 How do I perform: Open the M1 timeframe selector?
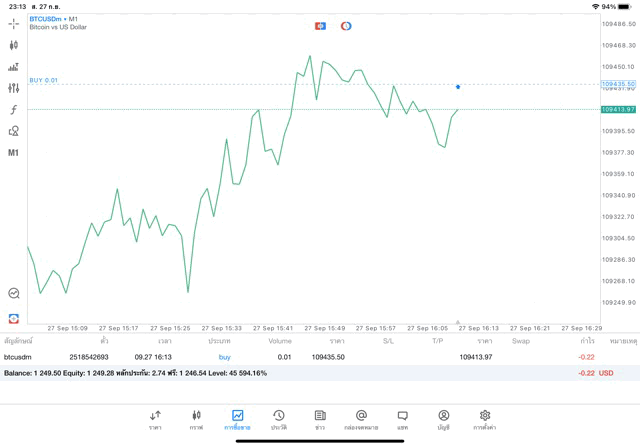coord(14,153)
